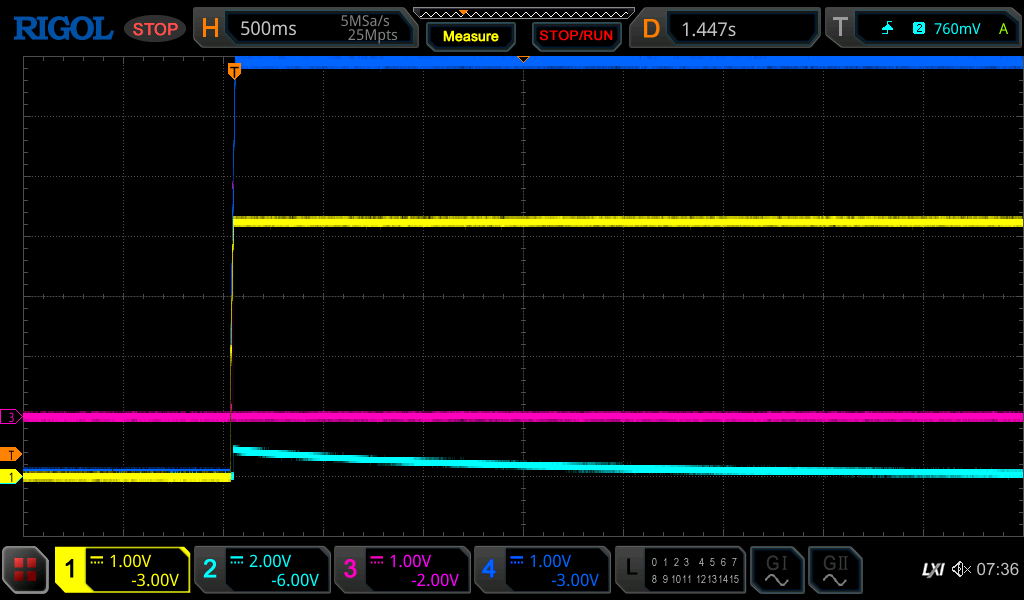Click the orange T trigger position marker
This screenshot has height=600, width=1024.
[x=234, y=71]
